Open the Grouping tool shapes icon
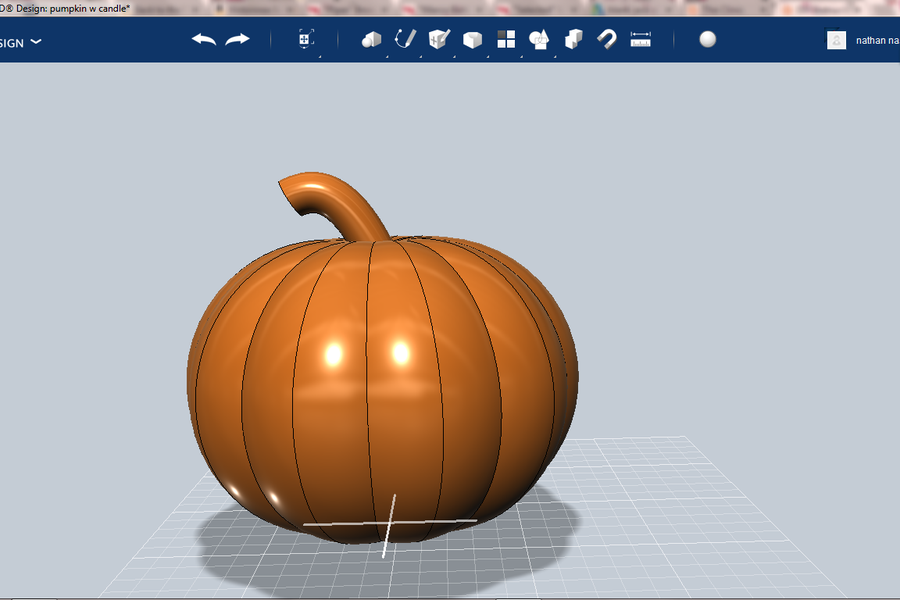 pos(539,40)
